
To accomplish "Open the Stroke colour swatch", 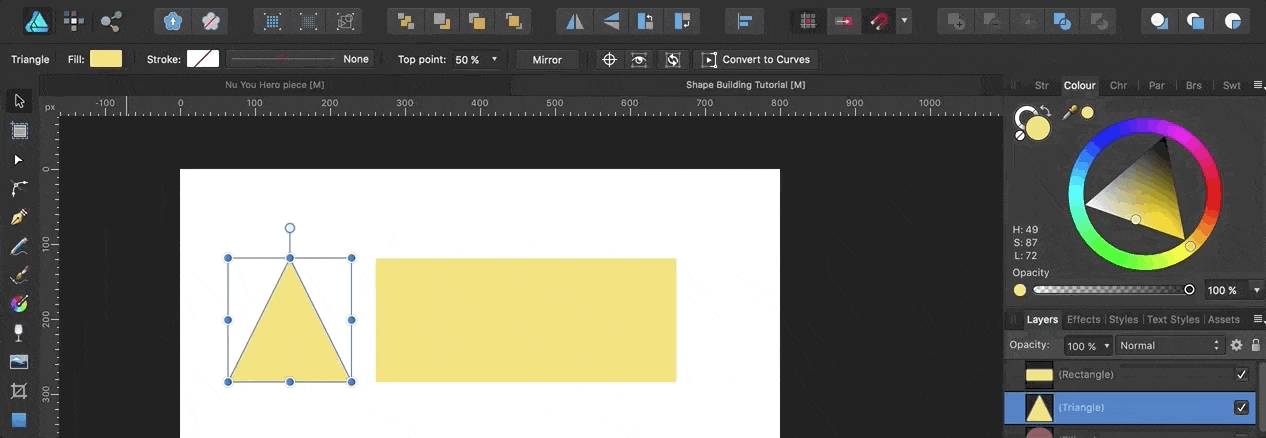I will (203, 59).
